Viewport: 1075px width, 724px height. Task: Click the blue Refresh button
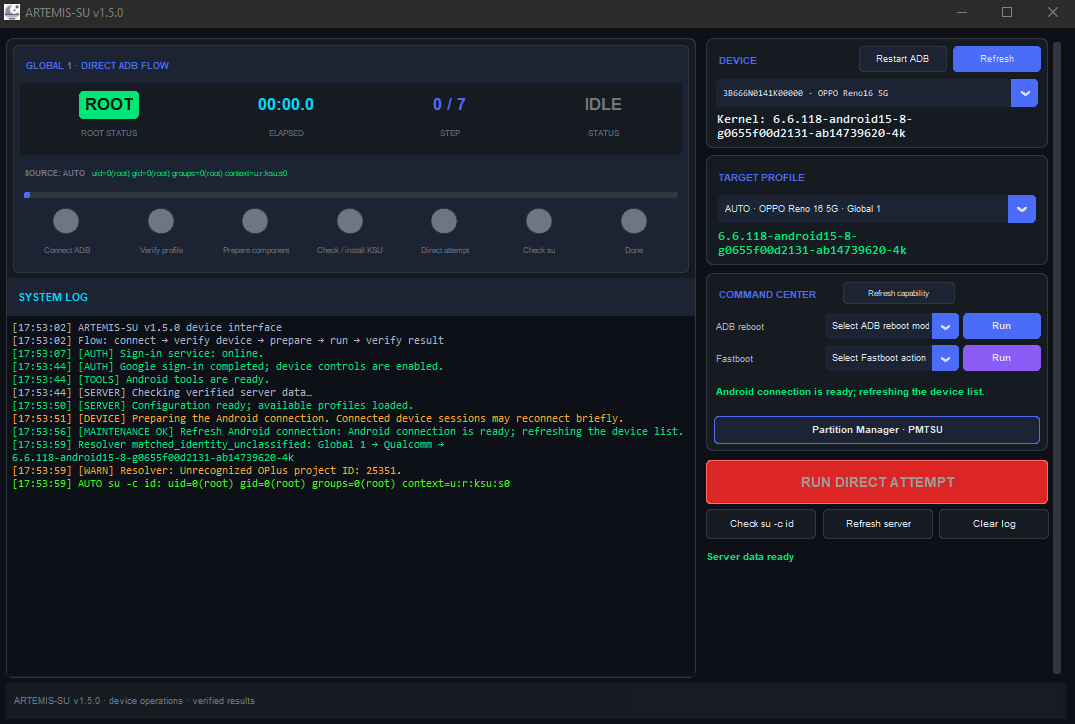(x=997, y=59)
